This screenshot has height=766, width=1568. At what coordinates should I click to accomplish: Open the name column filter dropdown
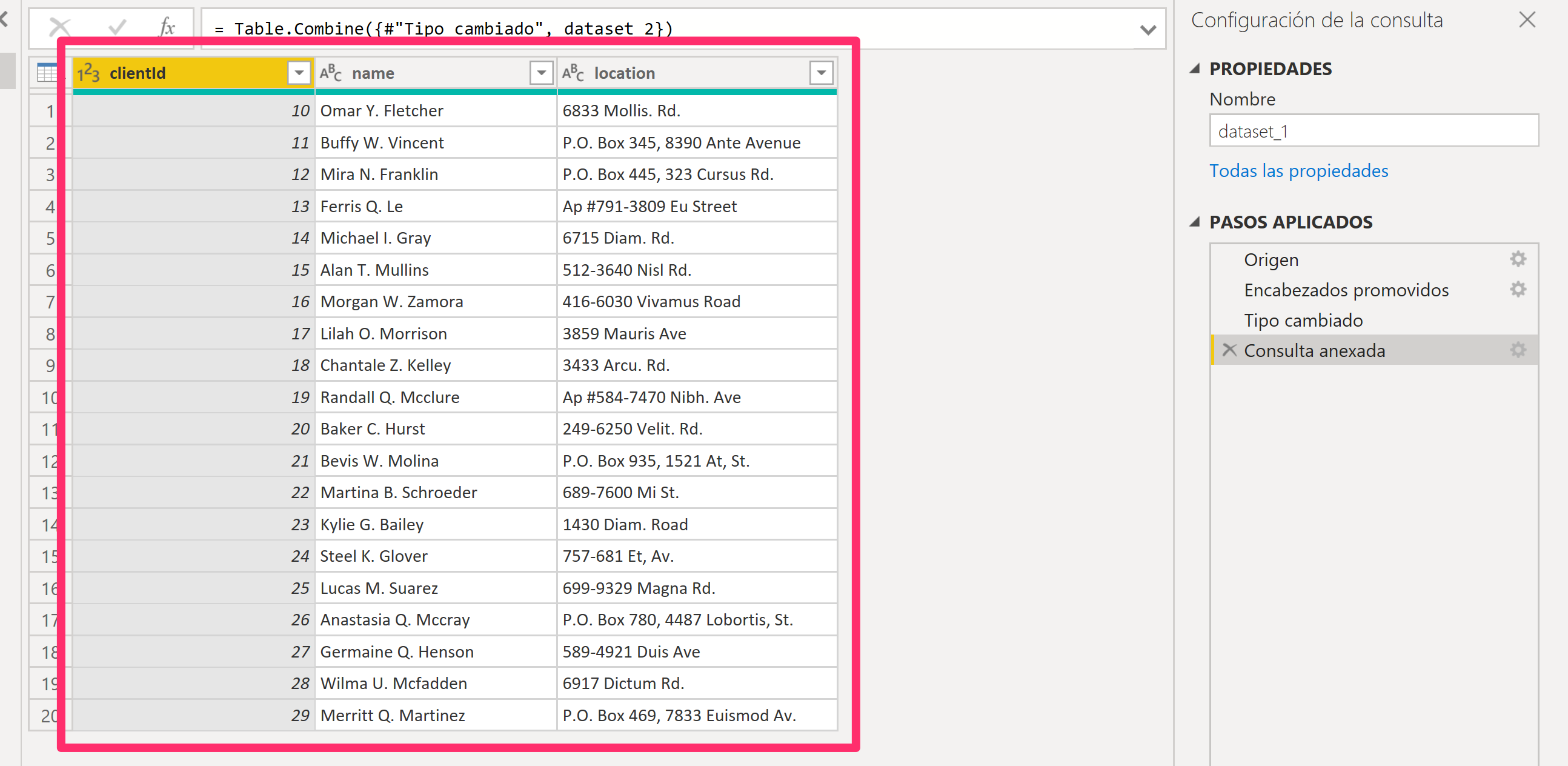(x=540, y=73)
